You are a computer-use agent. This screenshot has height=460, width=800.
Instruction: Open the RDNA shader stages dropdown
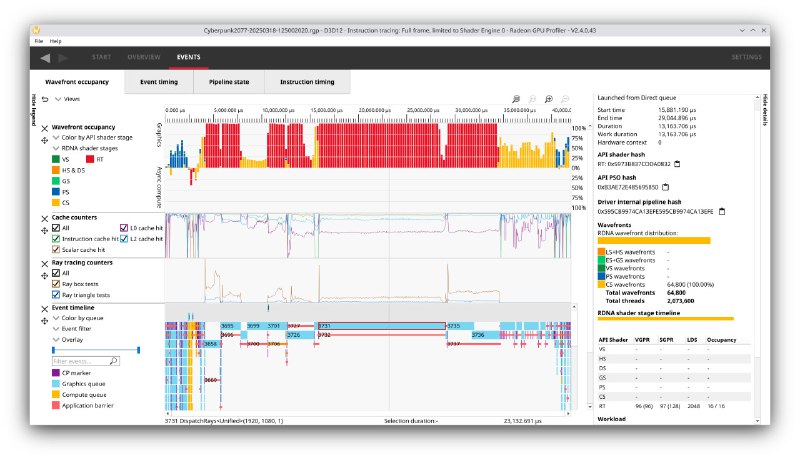[x=85, y=148]
